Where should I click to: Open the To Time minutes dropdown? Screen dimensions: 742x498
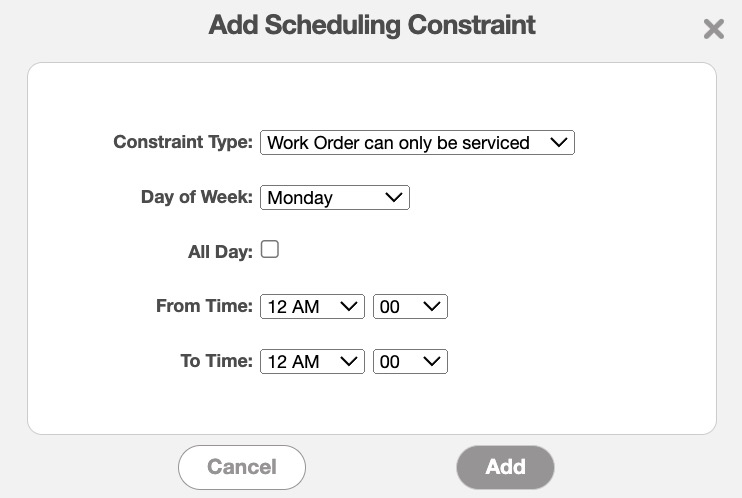tap(409, 362)
